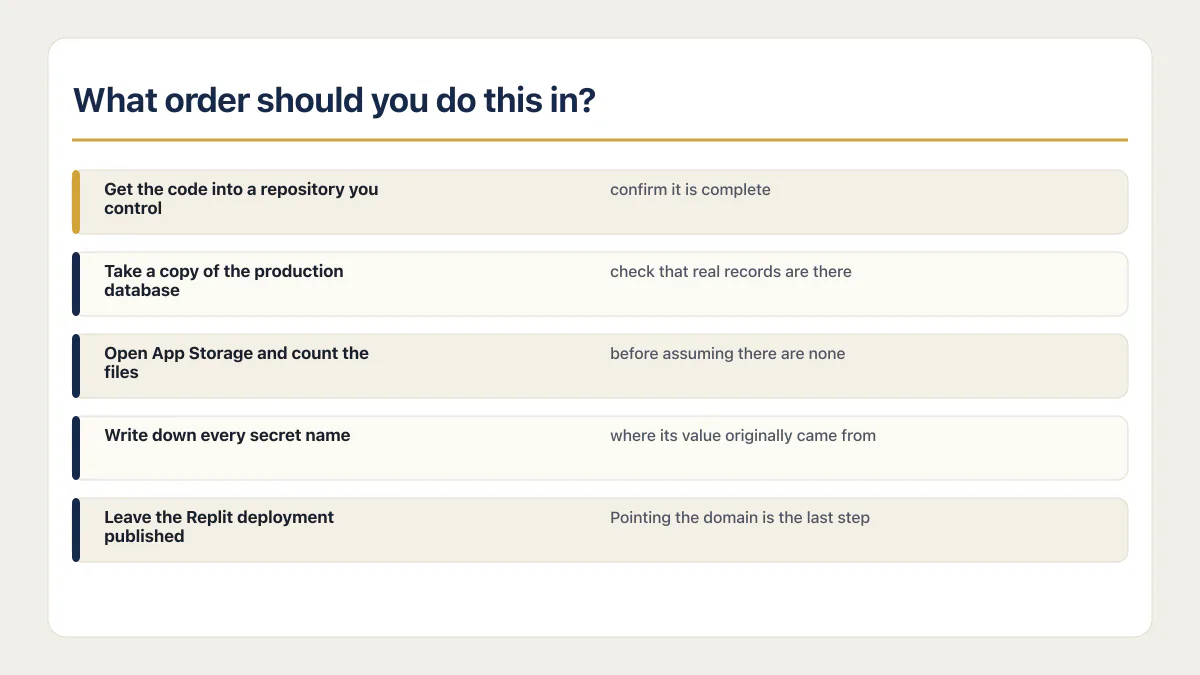This screenshot has height=675, width=1200.
Task: Select the 'Take a copy of the production database' heading
Action: click(x=224, y=281)
